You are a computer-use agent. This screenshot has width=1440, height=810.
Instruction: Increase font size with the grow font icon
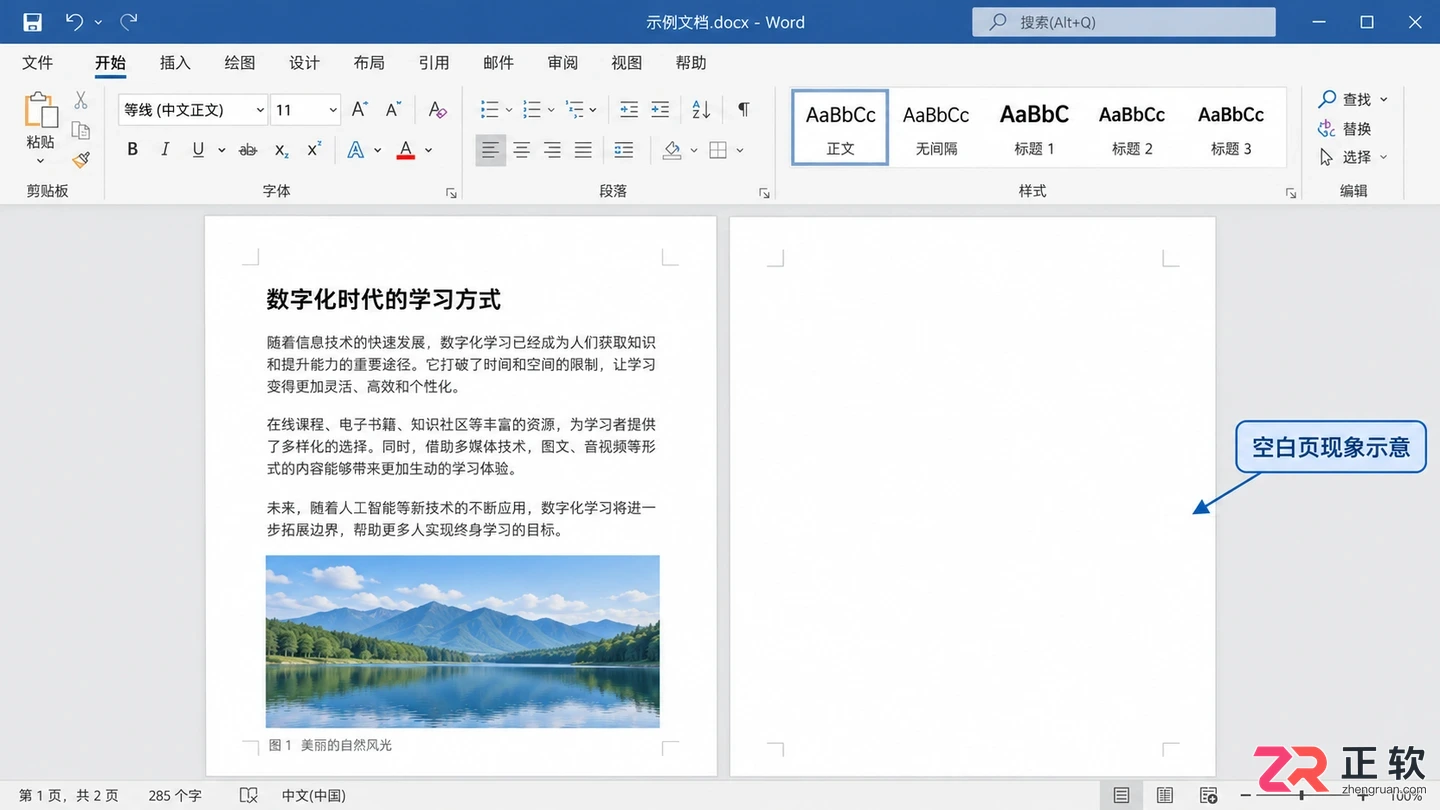[360, 109]
